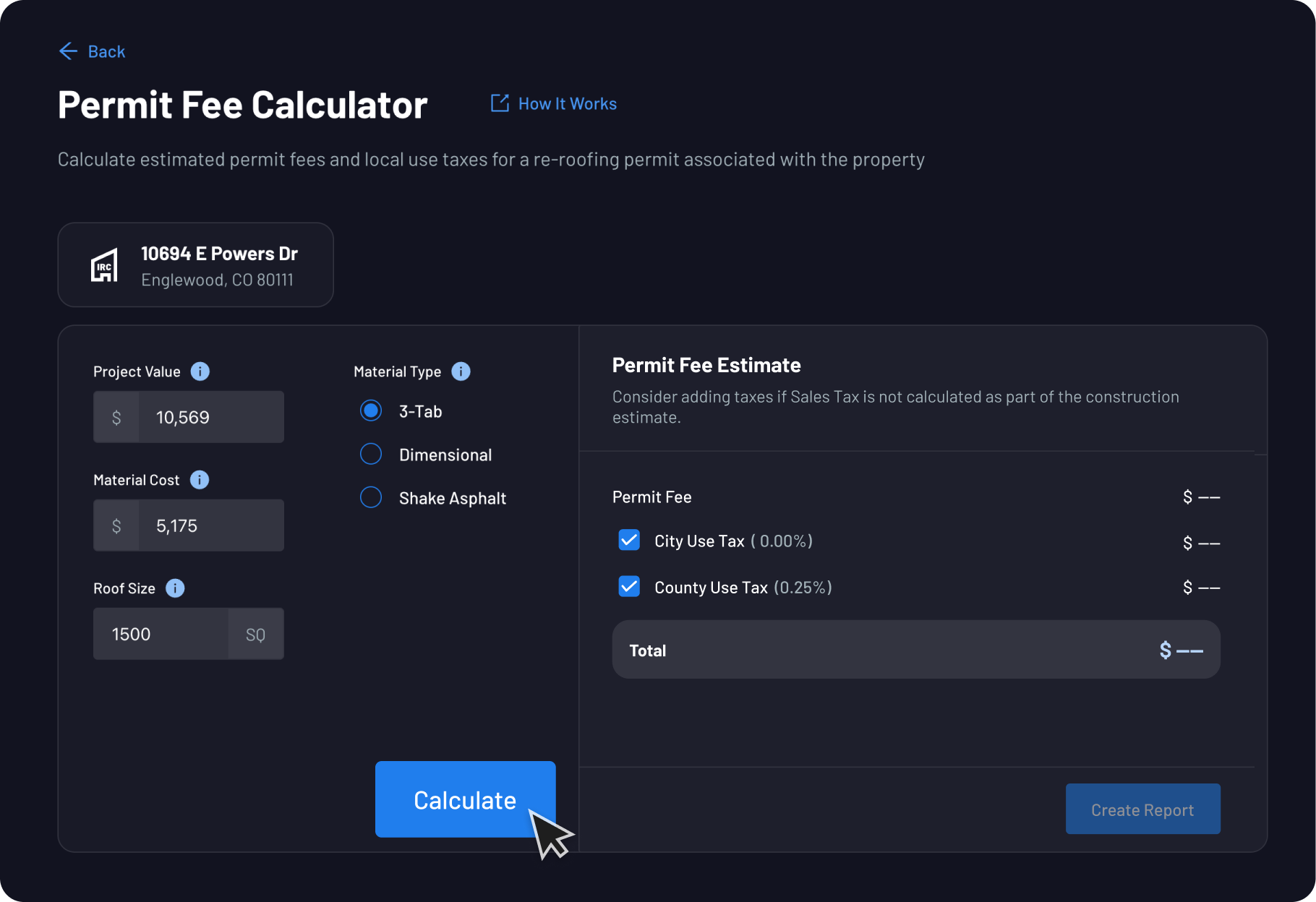
Task: Show the Roof Size info icon
Action: pos(175,588)
